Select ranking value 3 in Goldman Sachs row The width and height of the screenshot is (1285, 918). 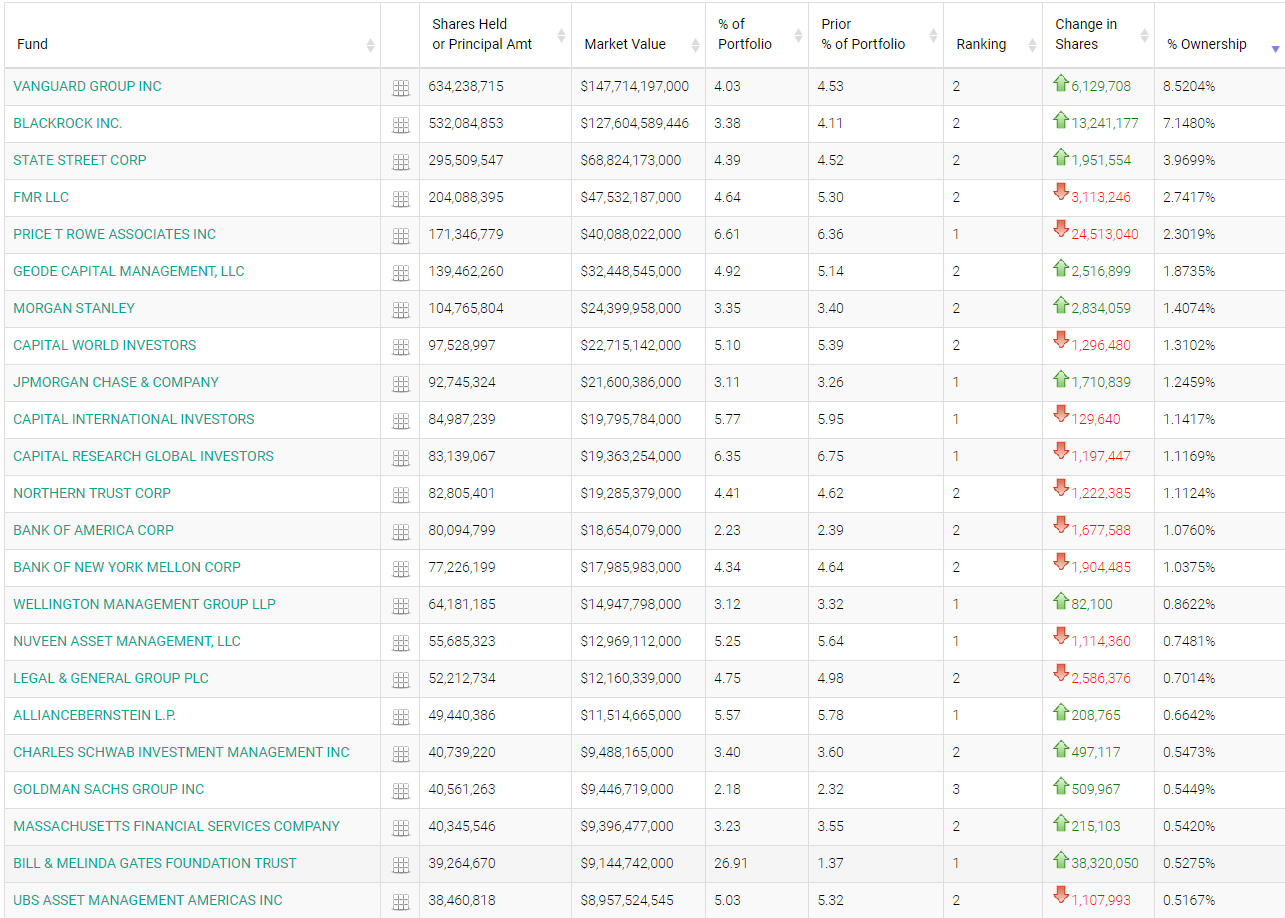coord(956,789)
